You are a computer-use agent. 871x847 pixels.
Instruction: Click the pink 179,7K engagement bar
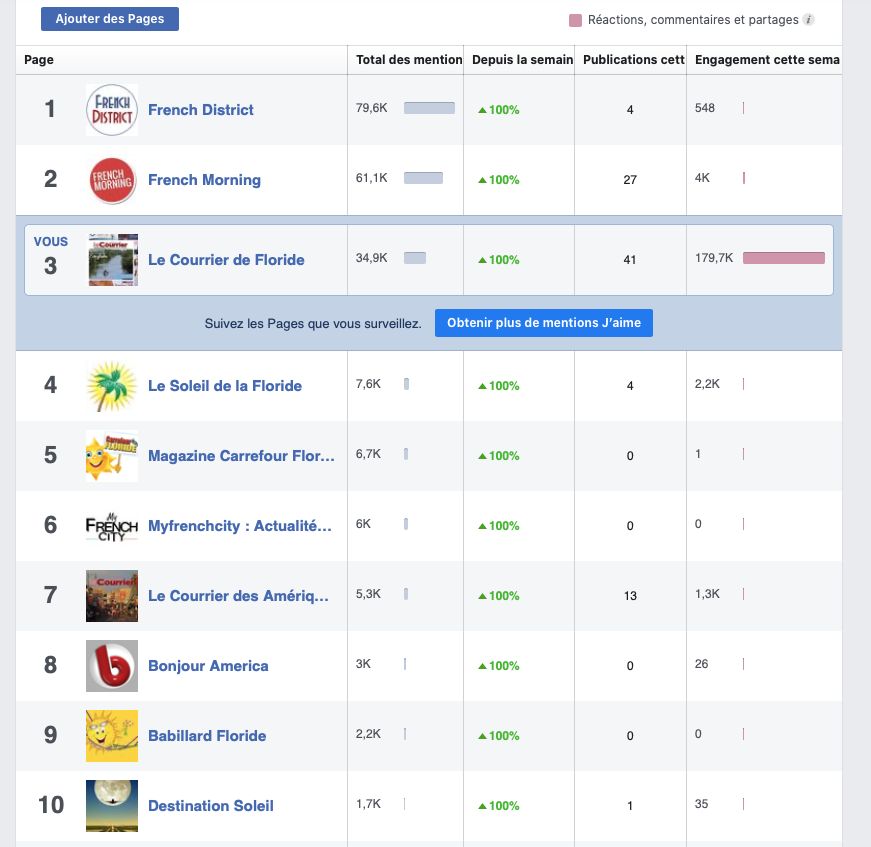click(x=784, y=258)
